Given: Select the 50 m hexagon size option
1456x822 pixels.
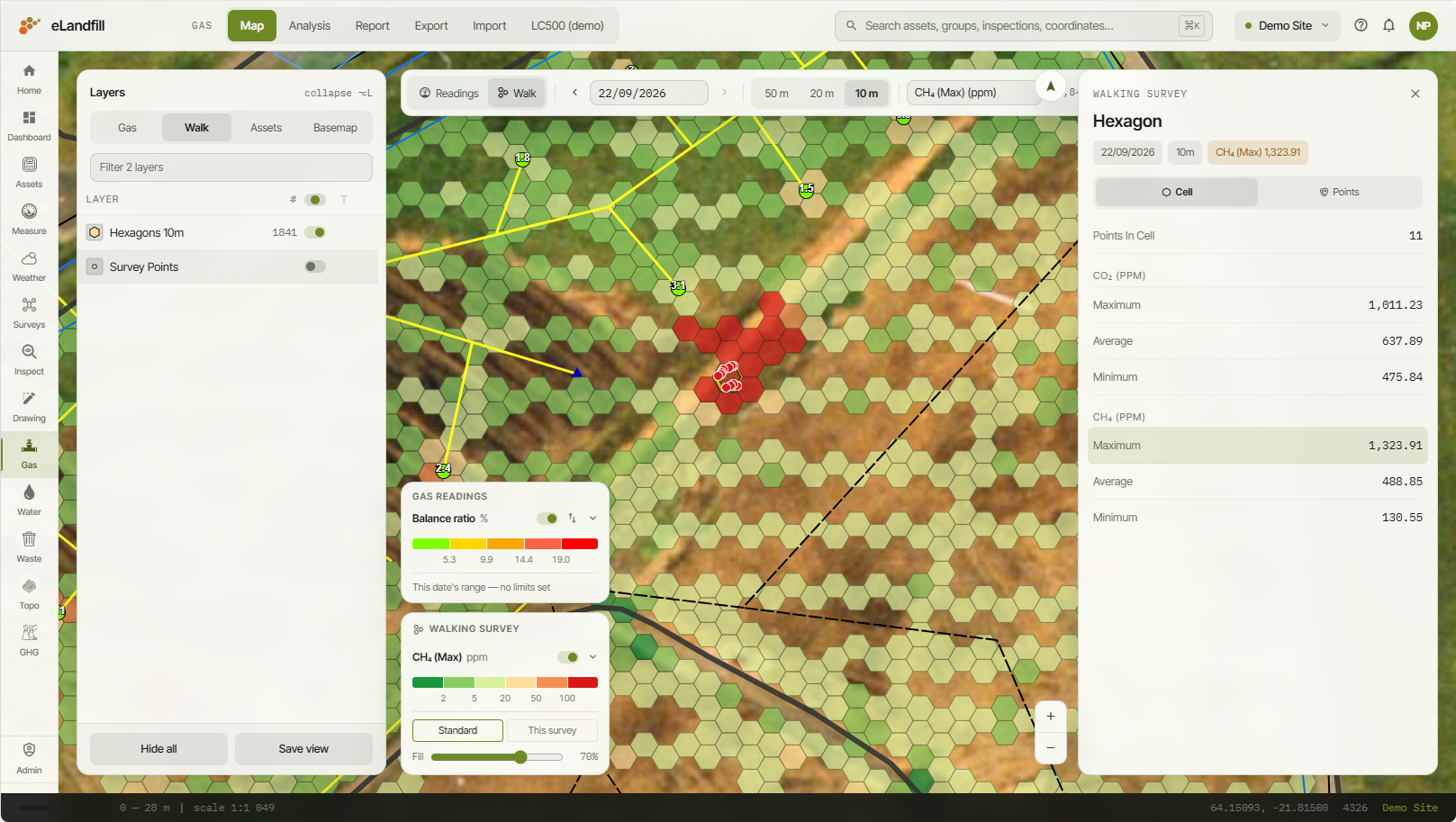Looking at the screenshot, I should (x=776, y=94).
